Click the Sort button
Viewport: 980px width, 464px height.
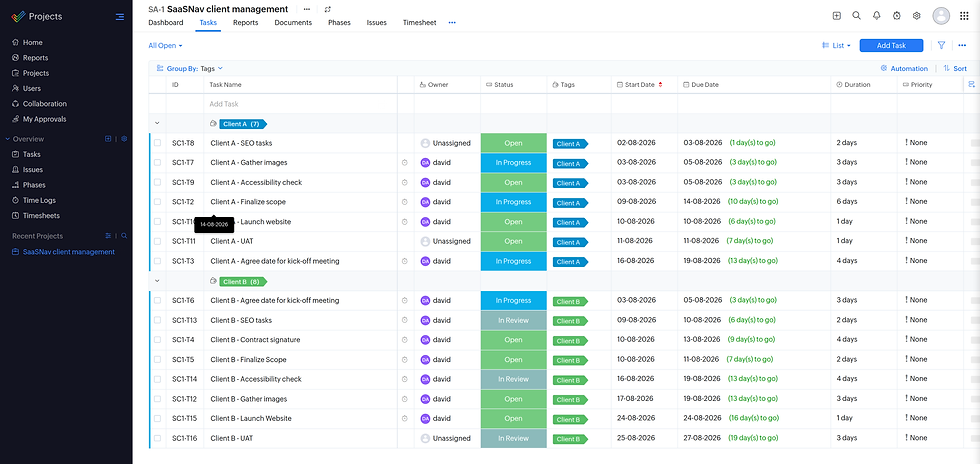point(955,69)
